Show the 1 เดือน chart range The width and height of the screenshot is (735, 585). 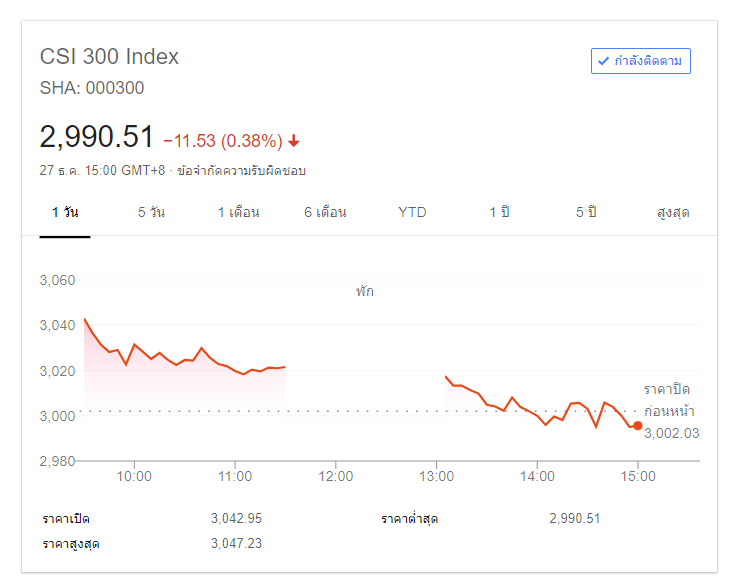tap(239, 213)
